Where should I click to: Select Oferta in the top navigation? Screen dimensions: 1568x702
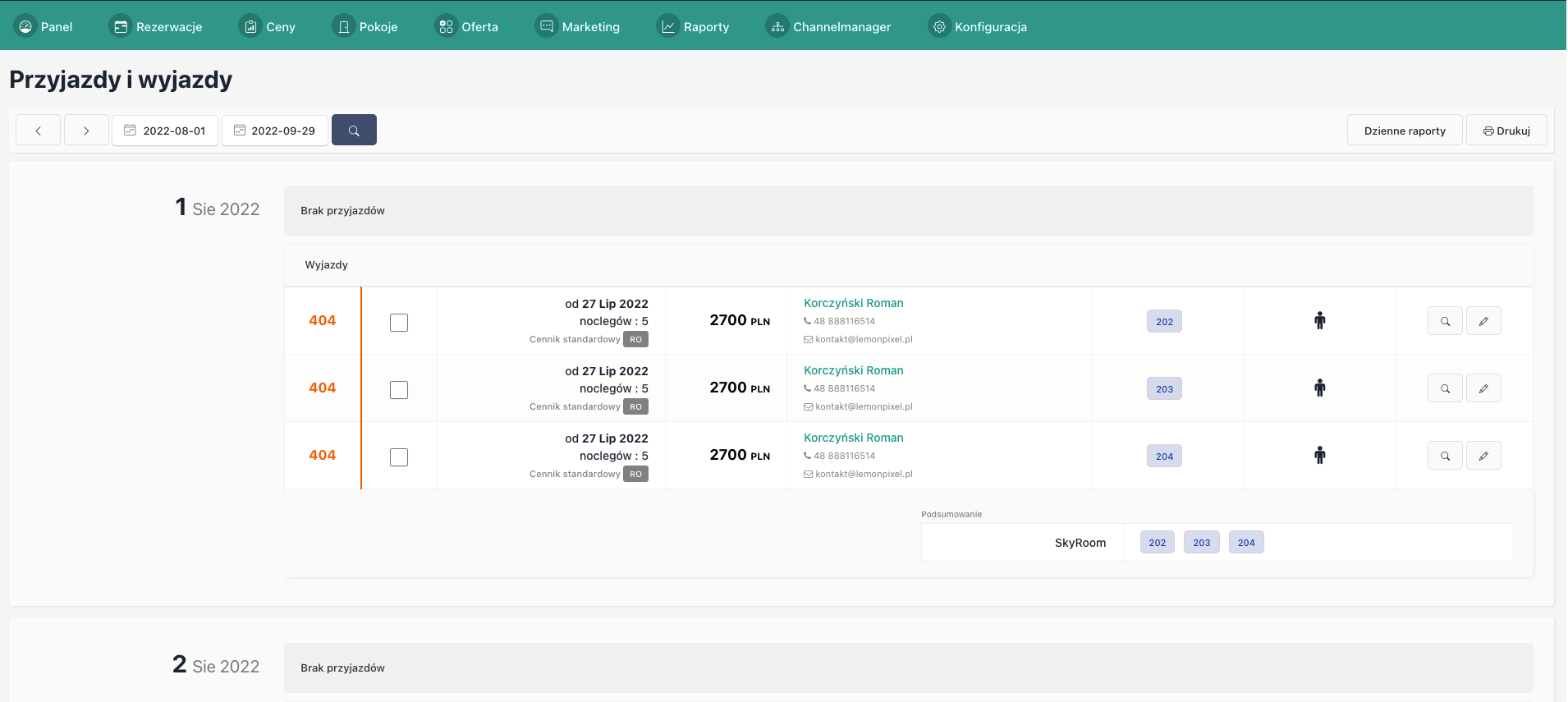click(x=467, y=26)
